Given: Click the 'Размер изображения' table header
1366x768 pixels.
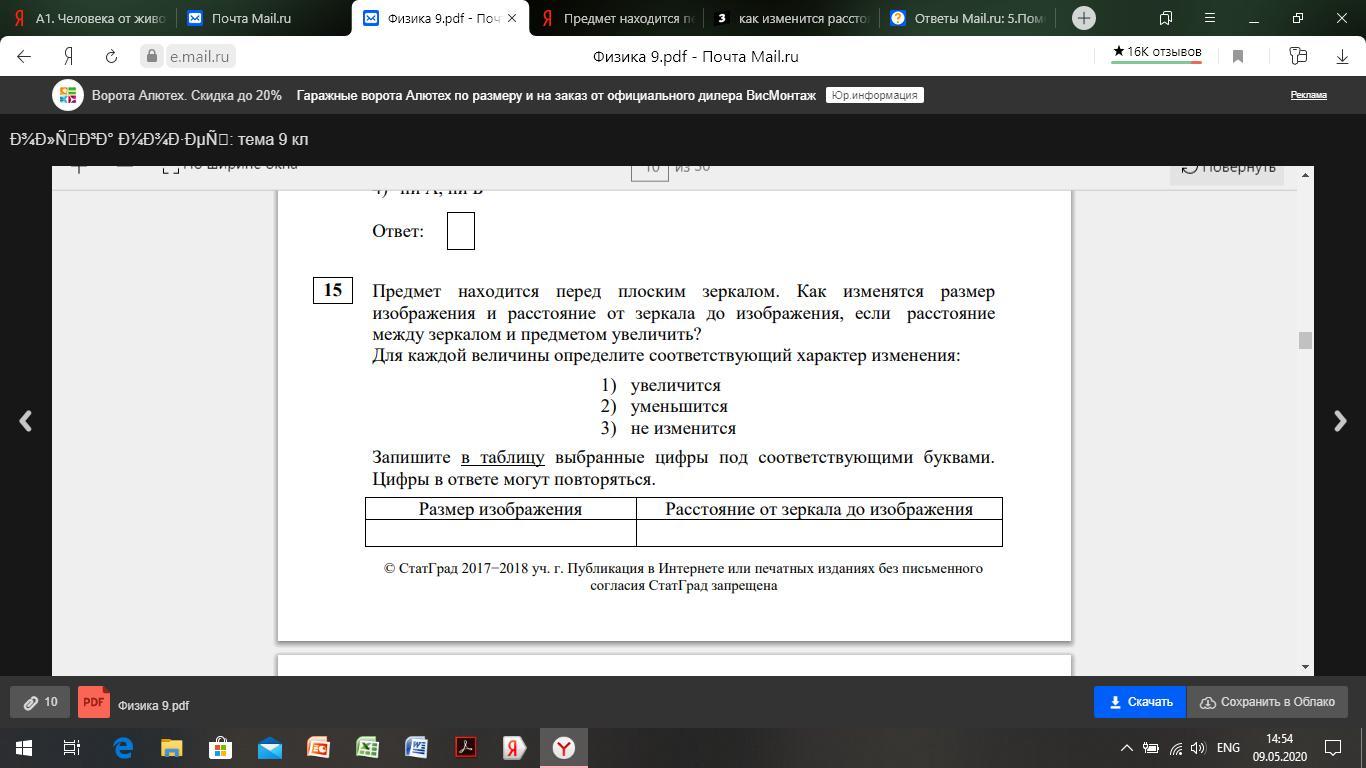Looking at the screenshot, I should (x=500, y=509).
